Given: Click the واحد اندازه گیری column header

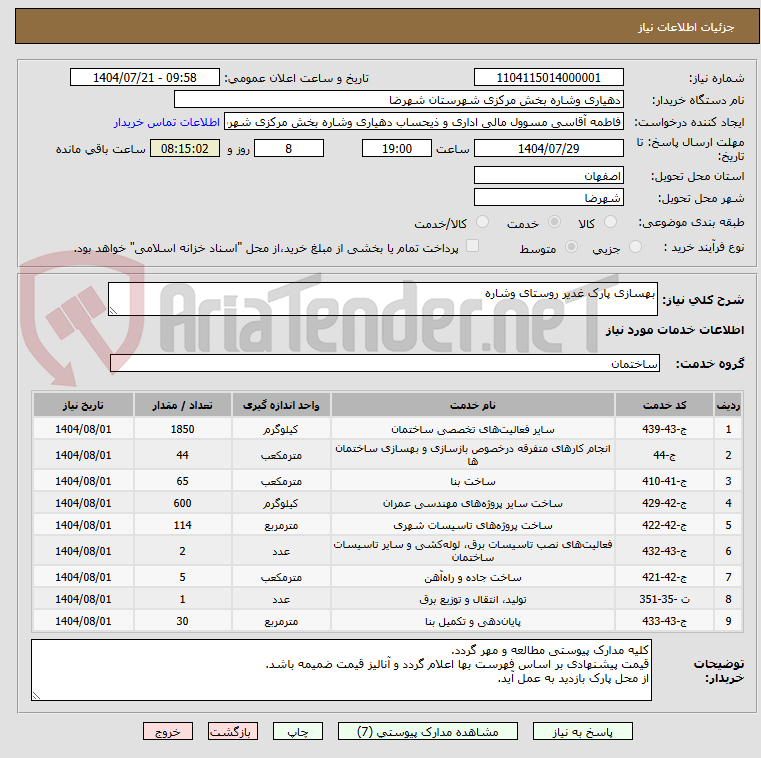Looking at the screenshot, I should (281, 405).
